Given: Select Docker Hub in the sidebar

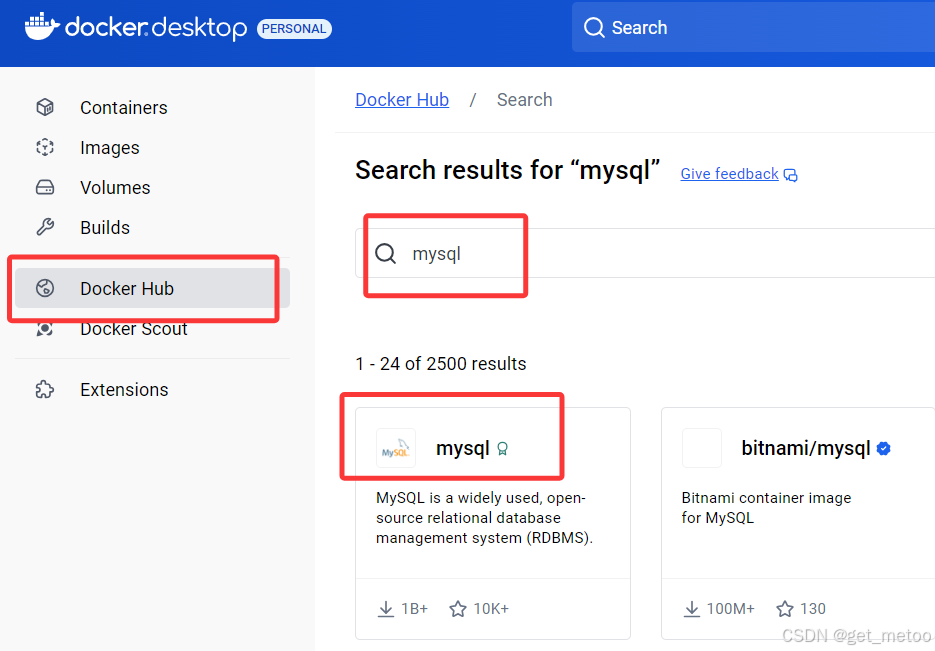Looking at the screenshot, I should (x=152, y=288).
